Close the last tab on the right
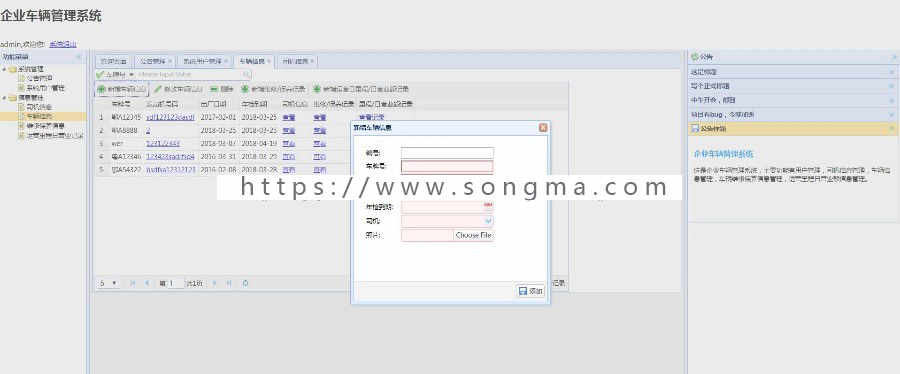 [312, 61]
